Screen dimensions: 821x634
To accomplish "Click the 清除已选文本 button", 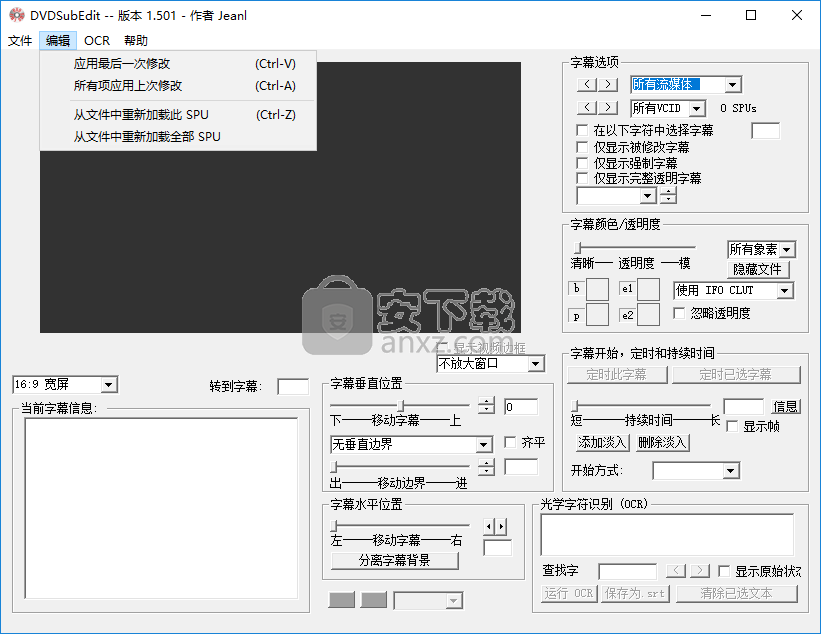I will pyautogui.click(x=736, y=594).
